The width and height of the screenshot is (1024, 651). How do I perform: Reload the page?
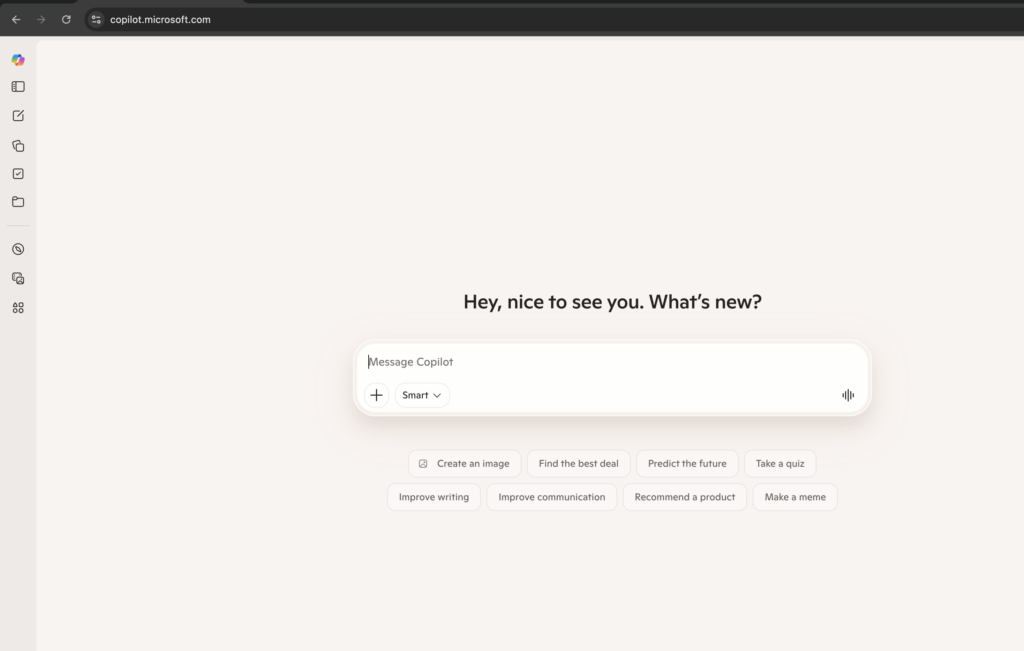[x=66, y=20]
